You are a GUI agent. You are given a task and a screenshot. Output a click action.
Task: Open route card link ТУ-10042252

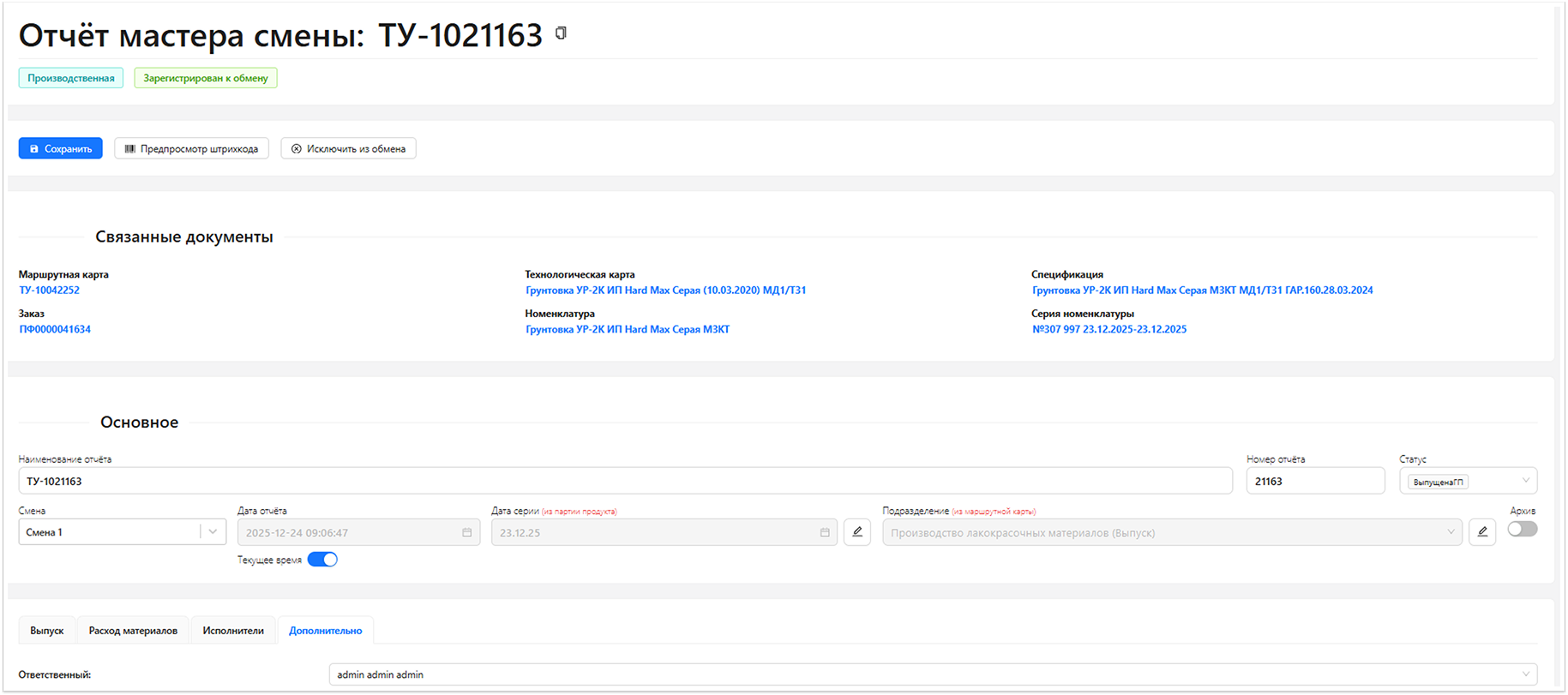click(x=49, y=291)
